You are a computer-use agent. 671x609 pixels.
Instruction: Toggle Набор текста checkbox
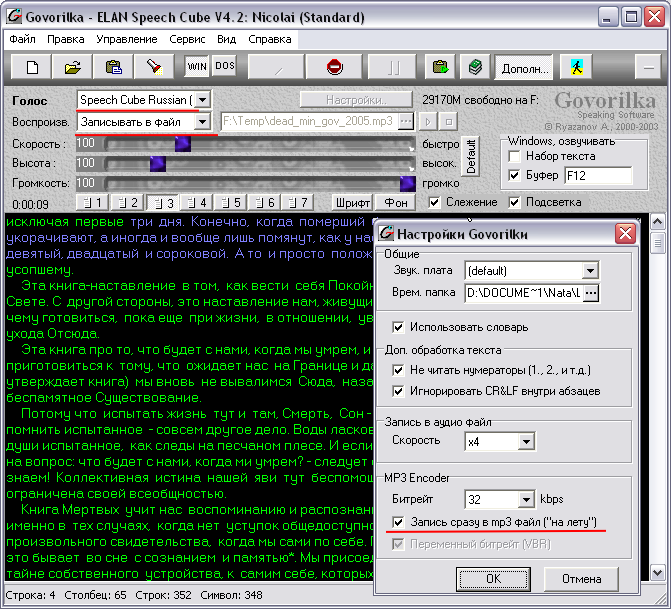(514, 156)
